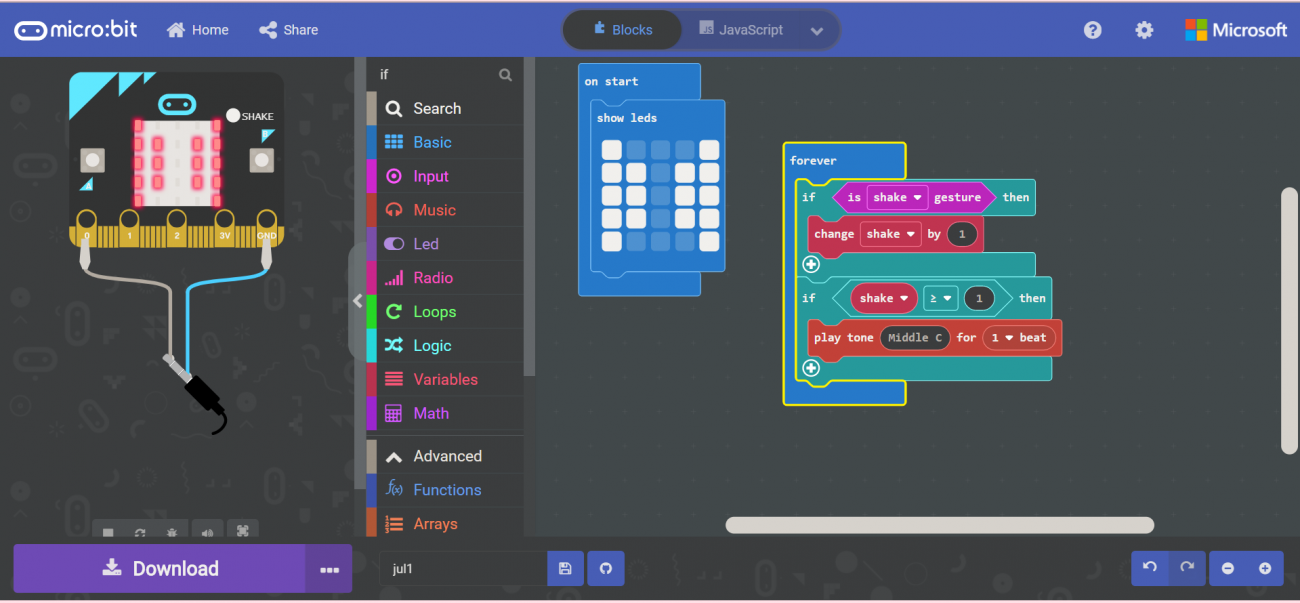Undo the last edit
The width and height of the screenshot is (1300, 603).
1149,568
